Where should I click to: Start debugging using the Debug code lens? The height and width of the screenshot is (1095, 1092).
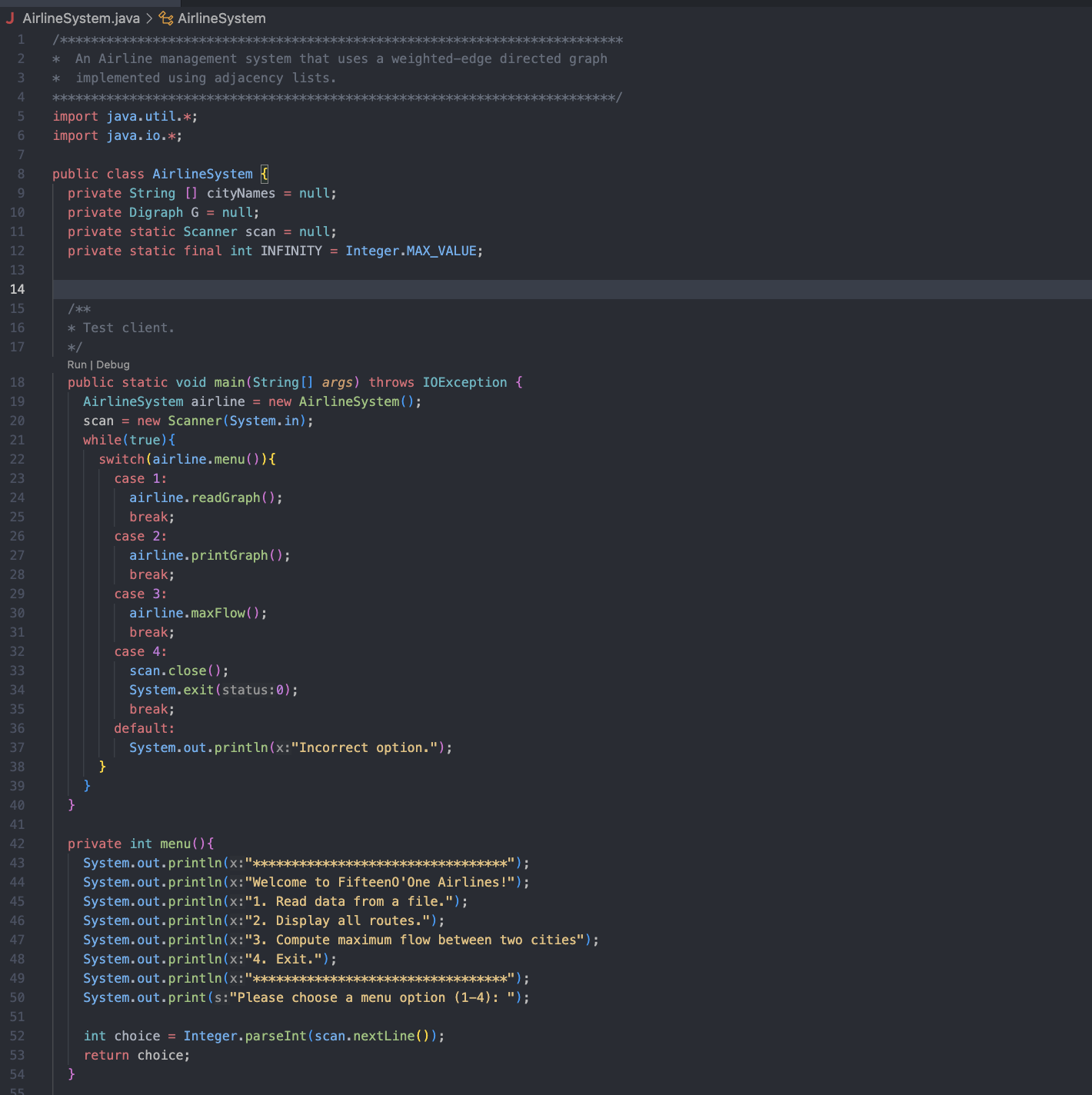112,364
